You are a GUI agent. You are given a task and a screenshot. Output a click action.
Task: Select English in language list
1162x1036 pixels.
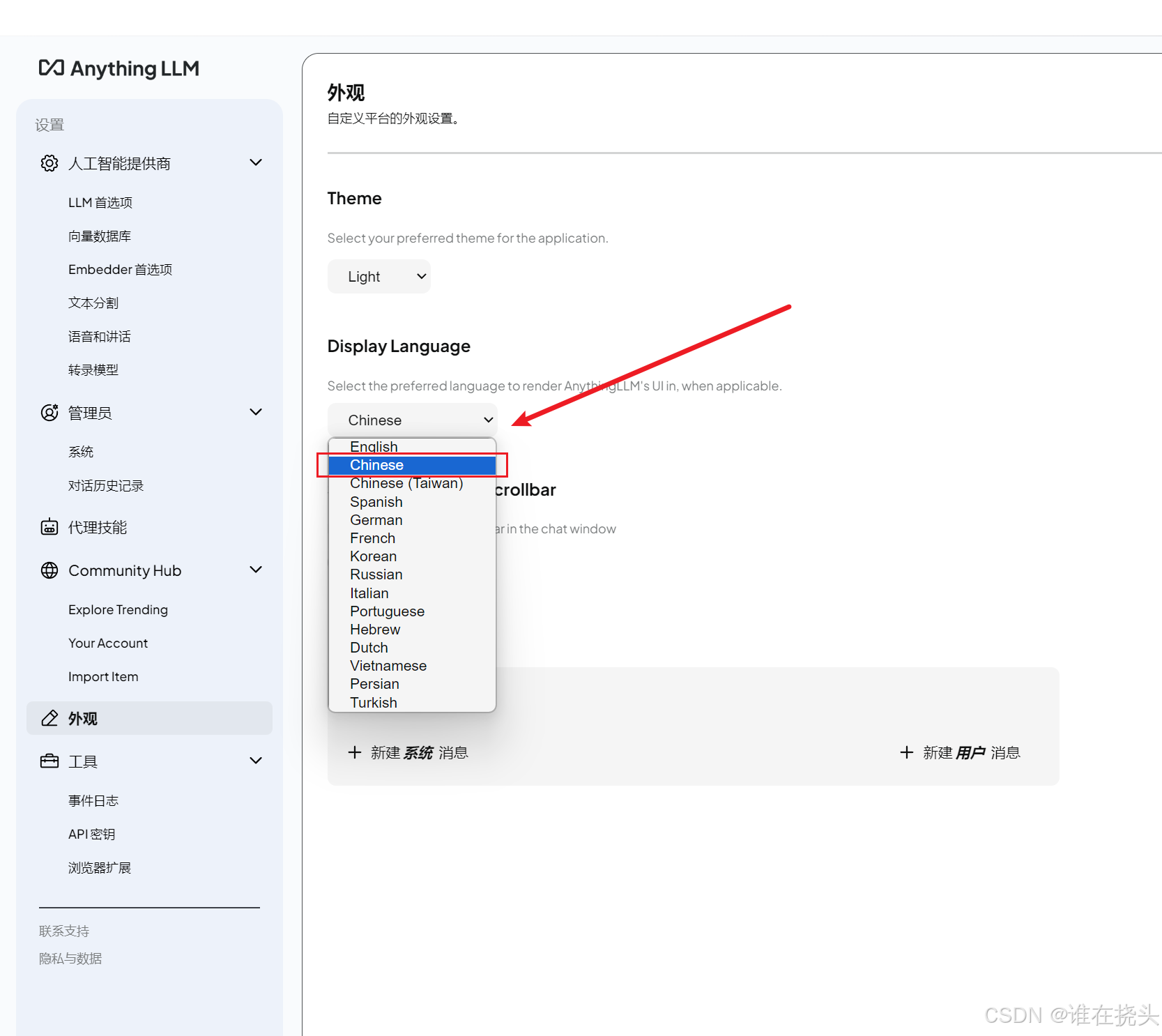412,447
